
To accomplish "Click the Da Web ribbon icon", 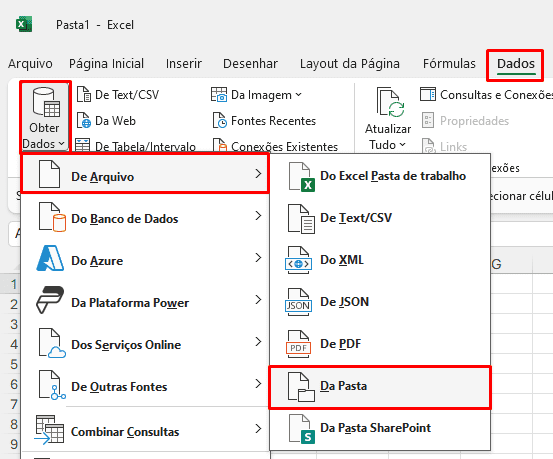I will coord(84,121).
